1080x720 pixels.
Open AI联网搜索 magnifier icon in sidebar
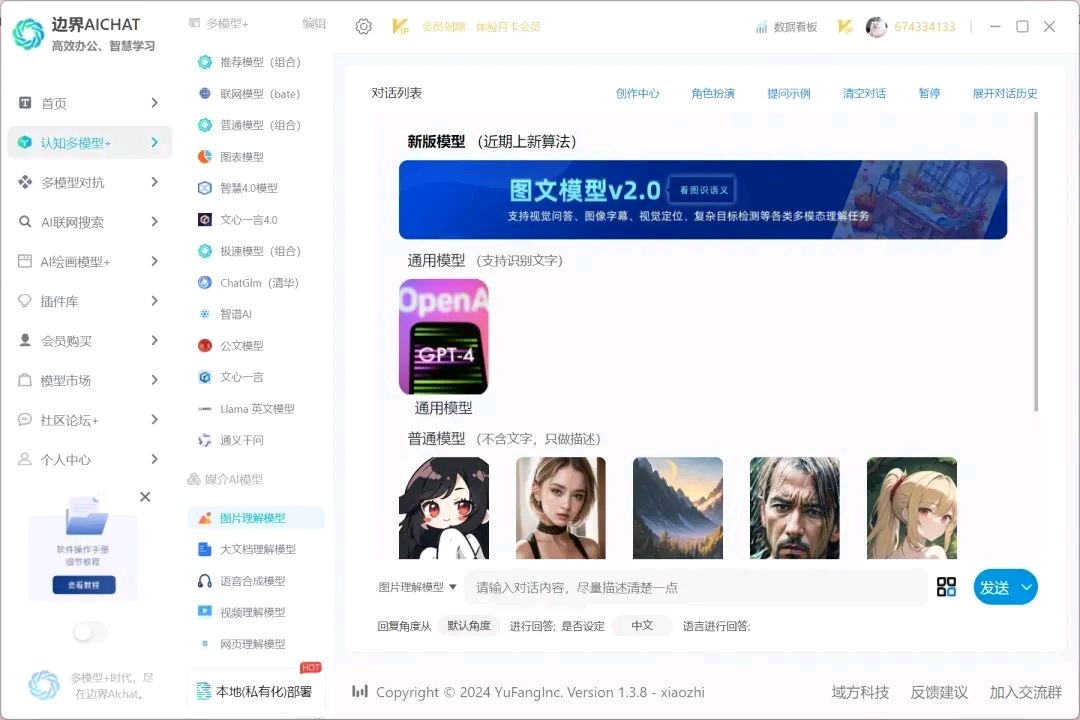(x=25, y=222)
